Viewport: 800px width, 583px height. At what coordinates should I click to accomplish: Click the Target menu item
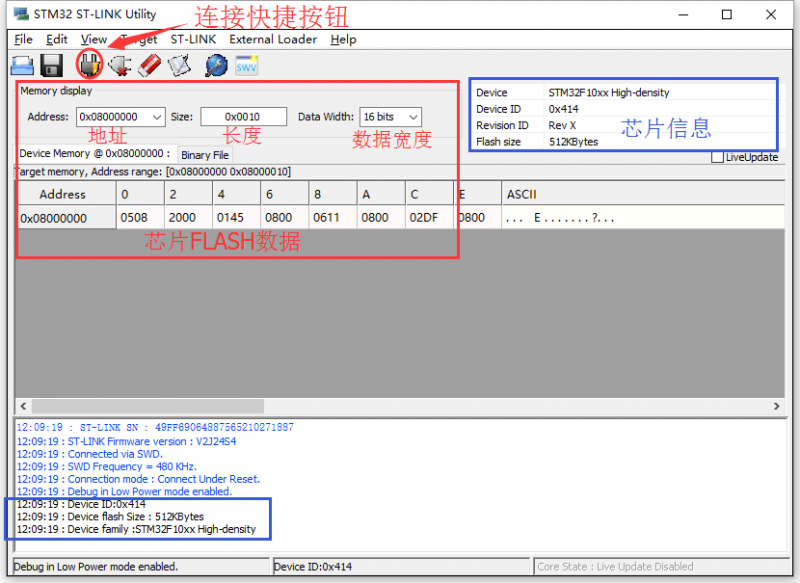click(139, 39)
